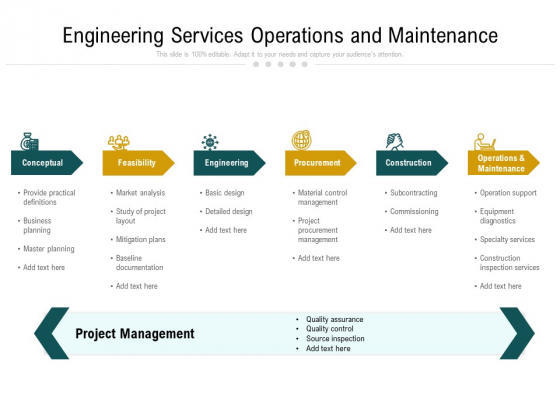
Task: Click 'Project procurement management' bullet
Action: click(x=318, y=230)
